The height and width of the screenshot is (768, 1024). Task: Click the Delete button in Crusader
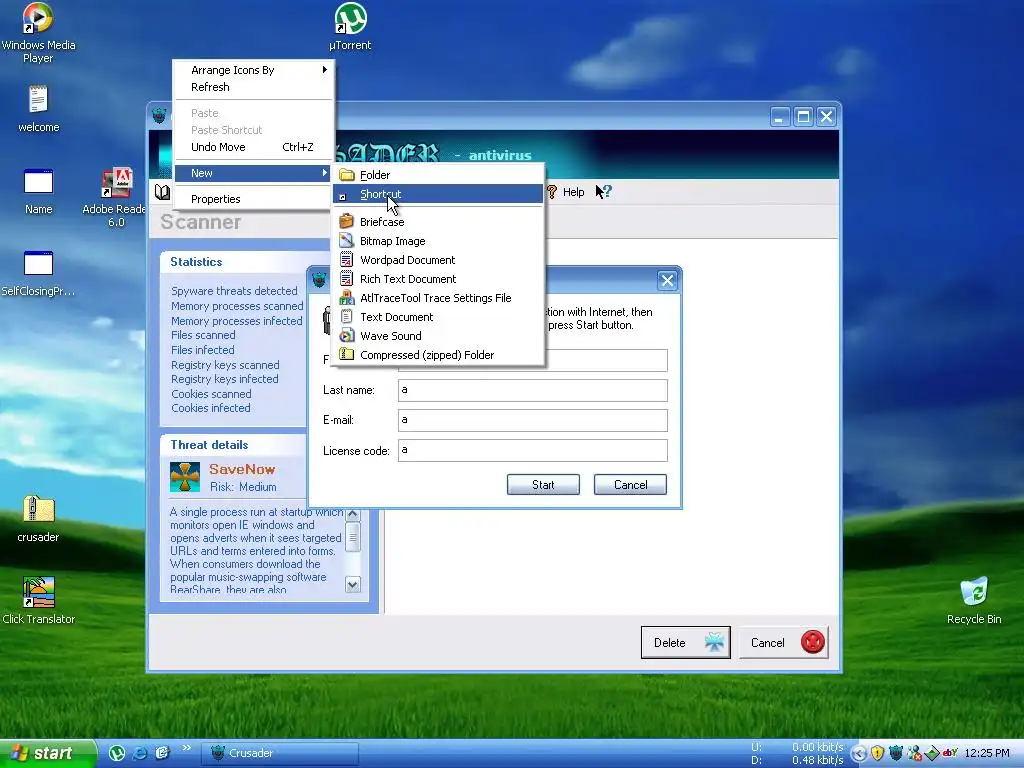click(x=686, y=643)
